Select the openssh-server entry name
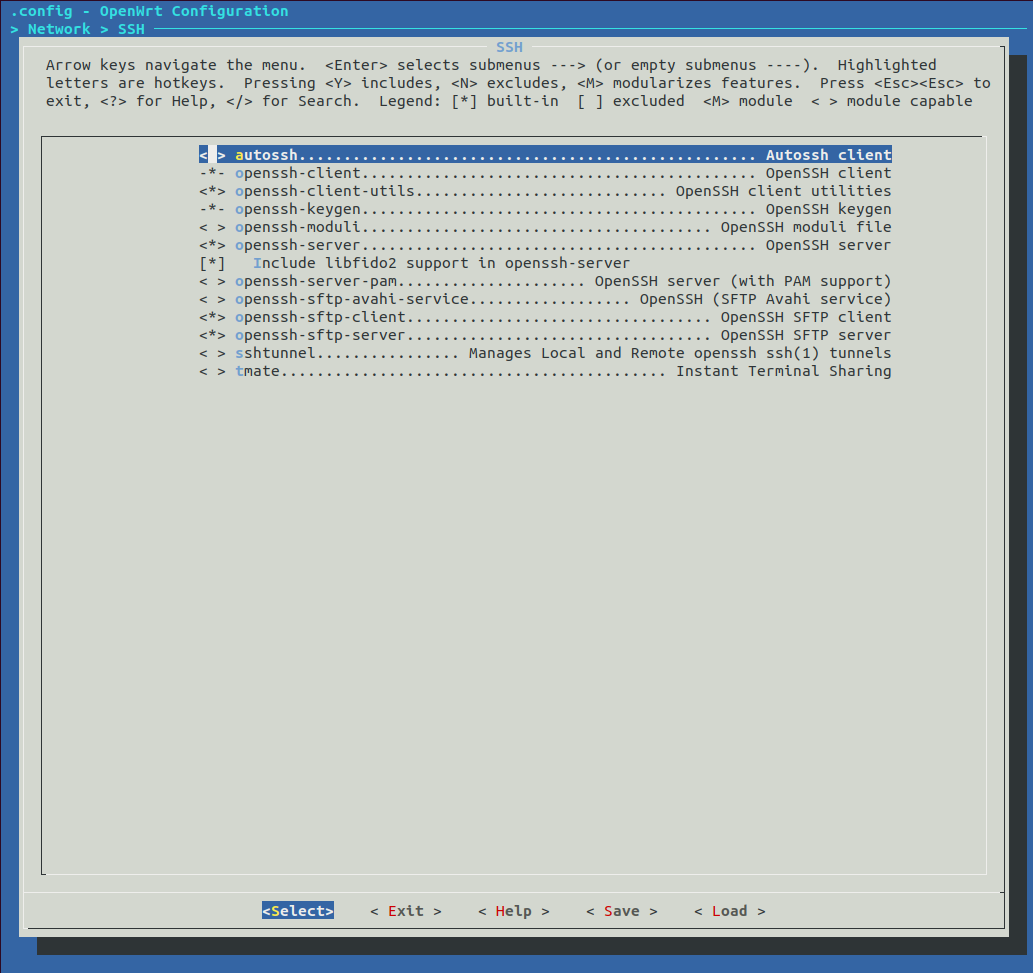The height and width of the screenshot is (973, 1033). coord(298,245)
